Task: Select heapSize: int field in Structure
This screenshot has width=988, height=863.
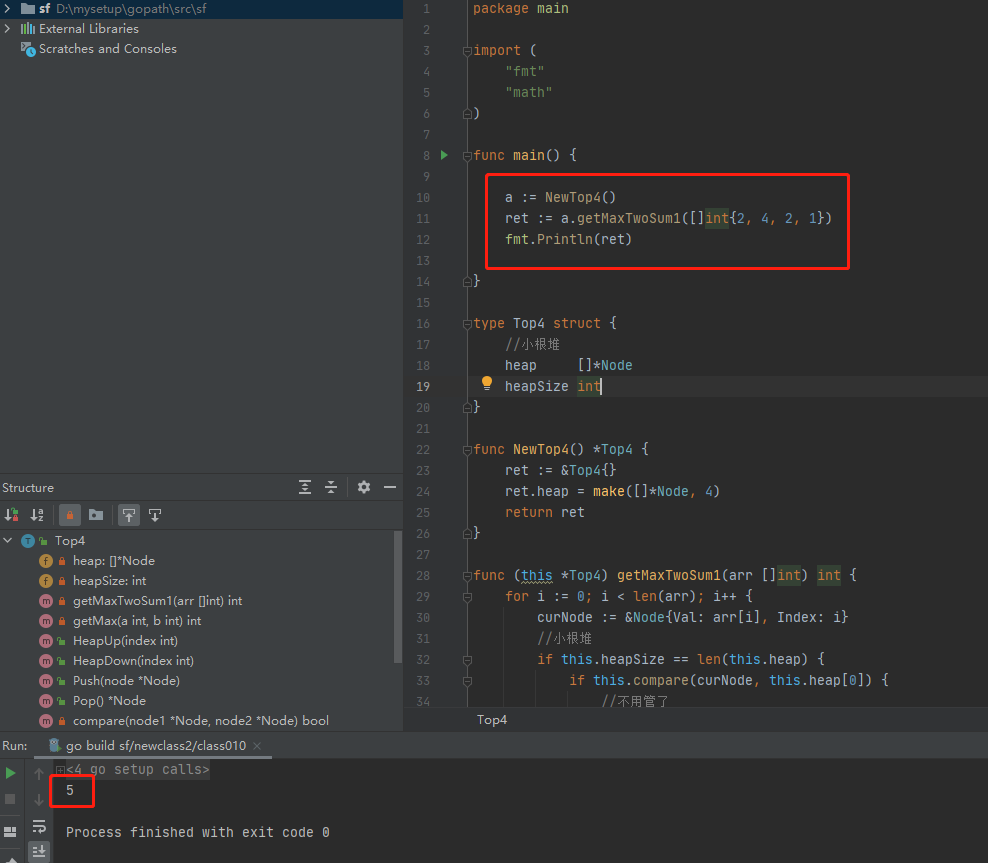Action: [x=109, y=581]
